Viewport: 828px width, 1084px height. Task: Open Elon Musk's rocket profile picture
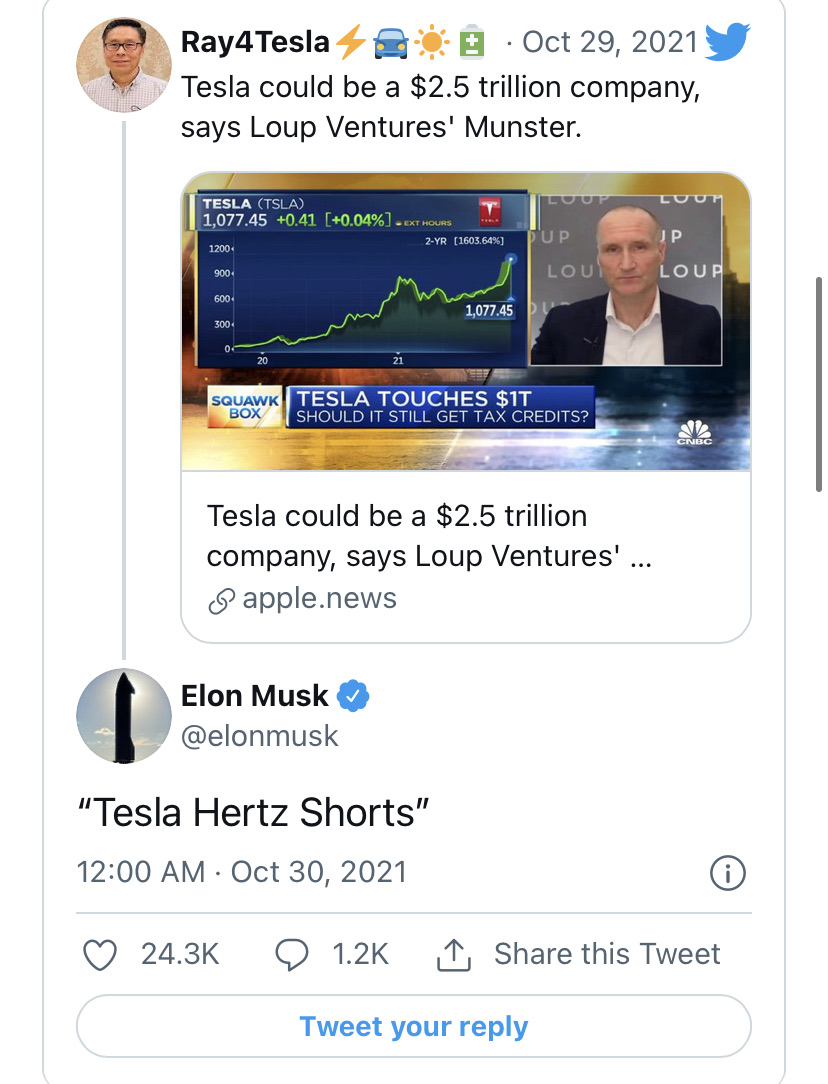[123, 716]
